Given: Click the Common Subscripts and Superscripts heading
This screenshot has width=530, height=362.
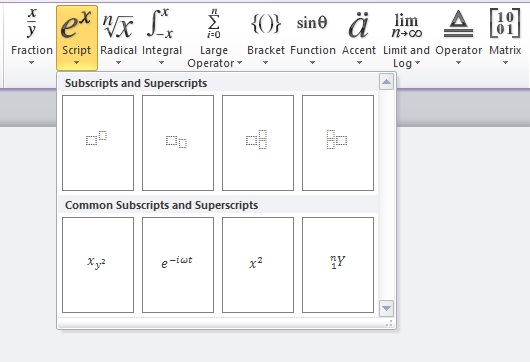Looking at the screenshot, I should [x=162, y=205].
